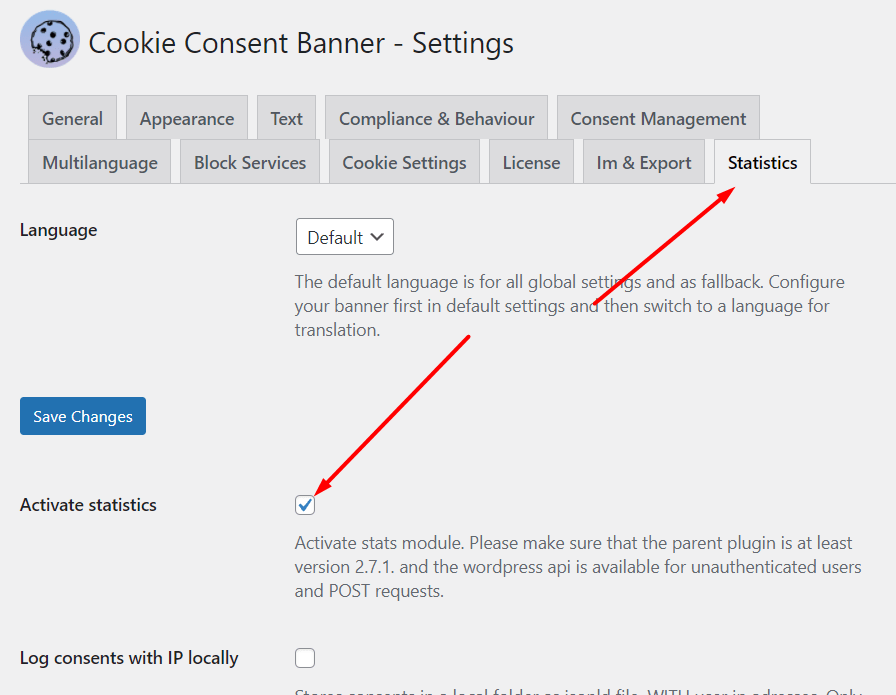Switch to Block Services tab

click(250, 162)
